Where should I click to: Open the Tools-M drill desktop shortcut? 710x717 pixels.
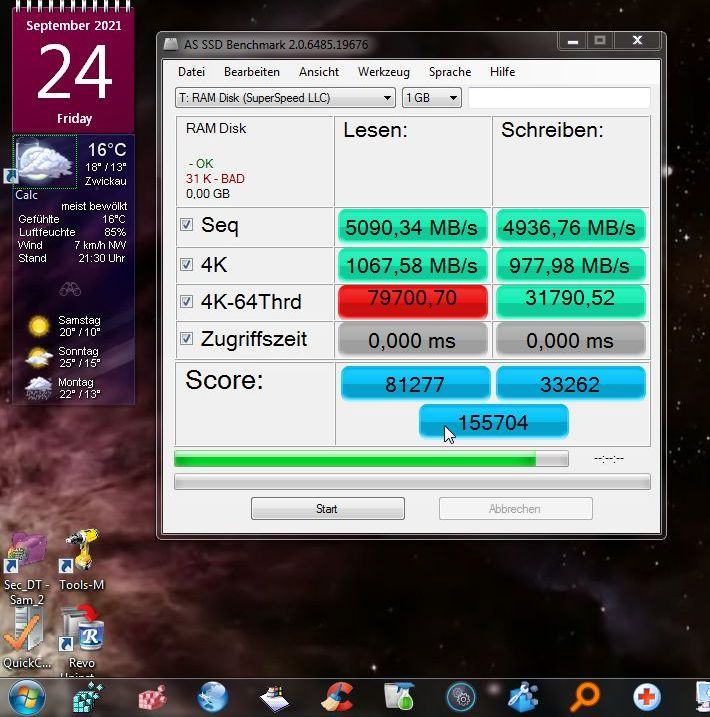click(x=81, y=560)
